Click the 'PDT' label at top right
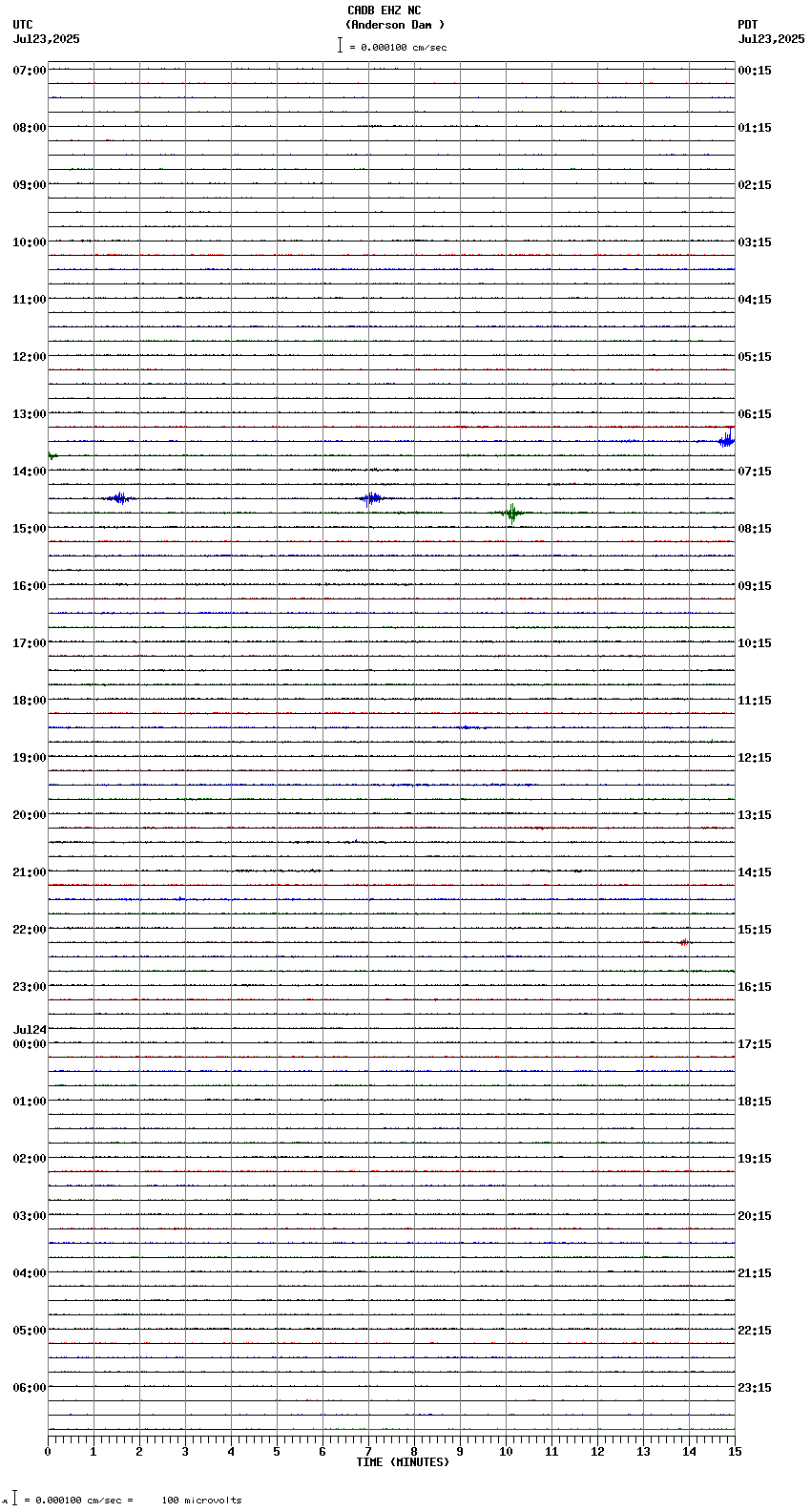This screenshot has height=1512, width=811. point(747,25)
